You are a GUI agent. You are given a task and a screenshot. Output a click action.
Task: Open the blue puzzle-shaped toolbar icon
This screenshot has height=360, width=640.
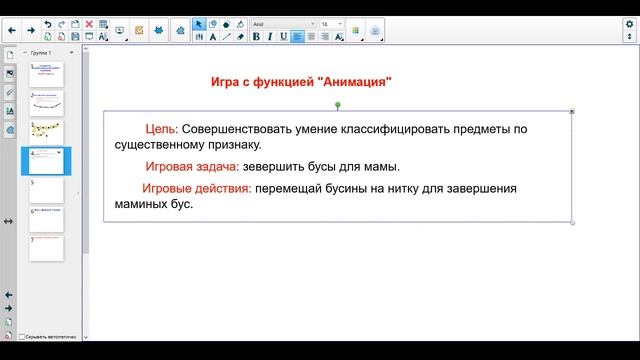click(180, 31)
